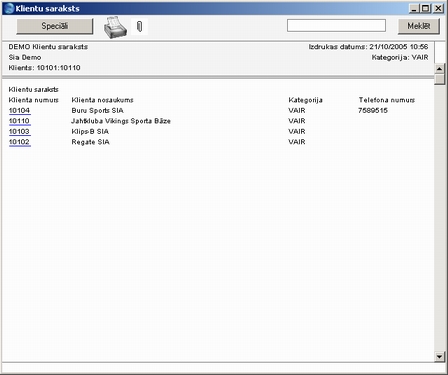This screenshot has width=448, height=375.
Task: Focus the search text field
Action: [336, 26]
